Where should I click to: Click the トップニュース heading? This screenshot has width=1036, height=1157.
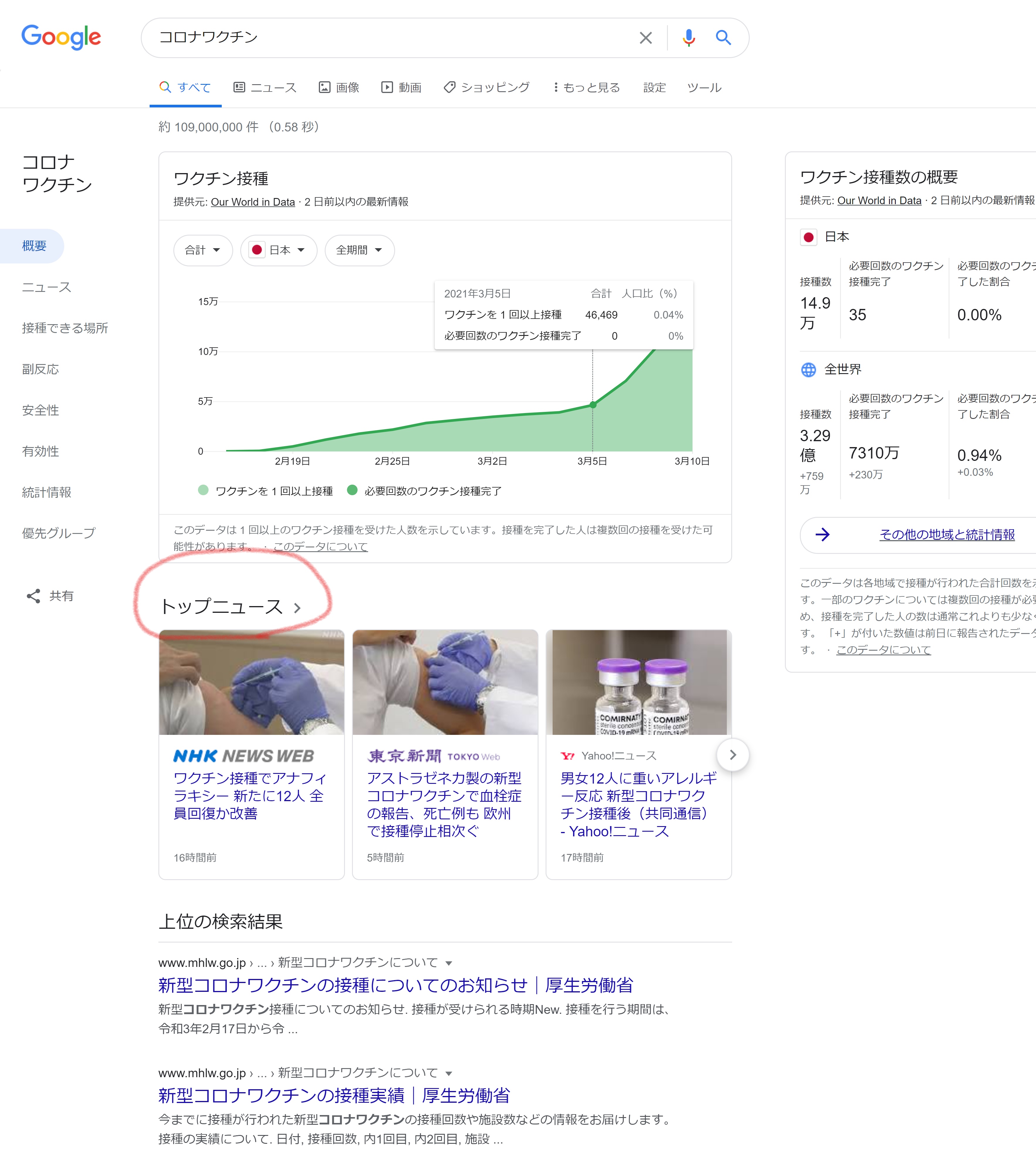(221, 607)
